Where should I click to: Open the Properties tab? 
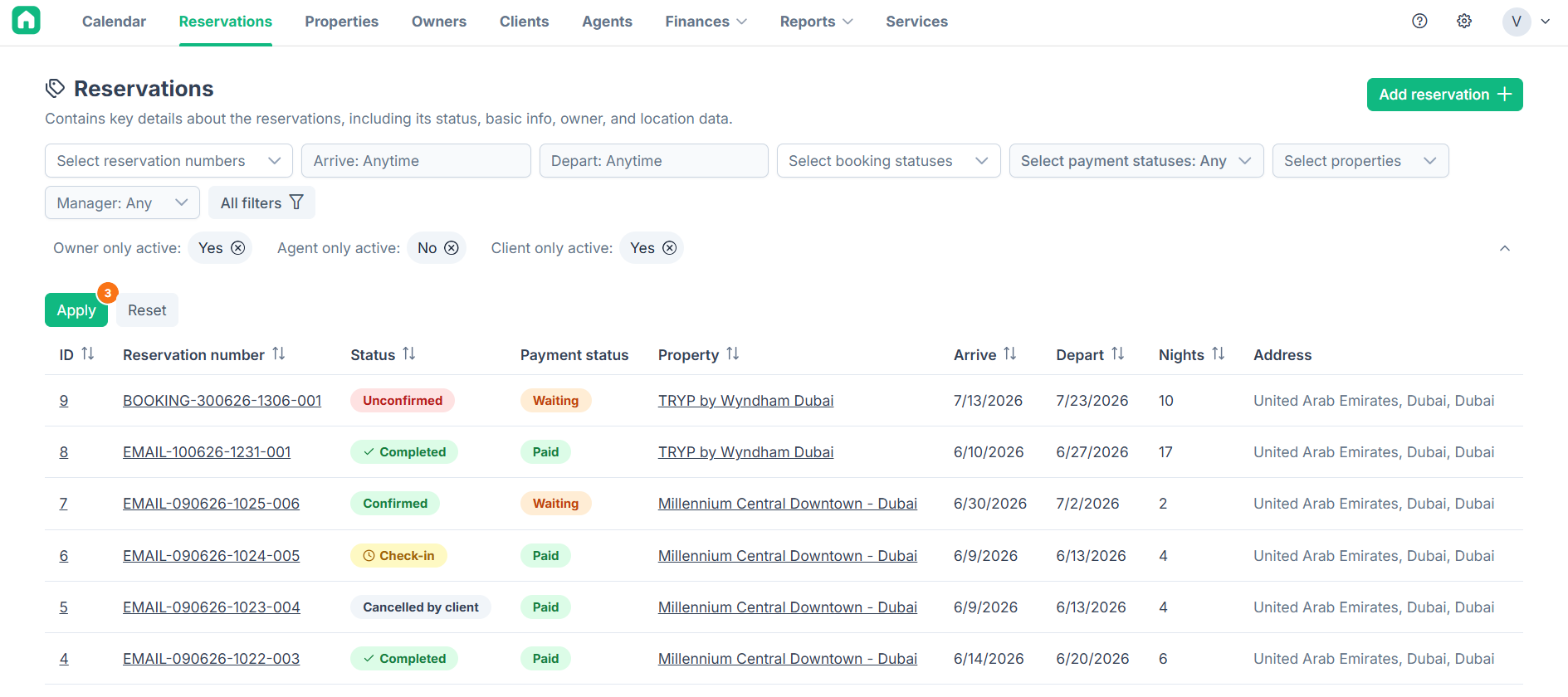point(341,22)
